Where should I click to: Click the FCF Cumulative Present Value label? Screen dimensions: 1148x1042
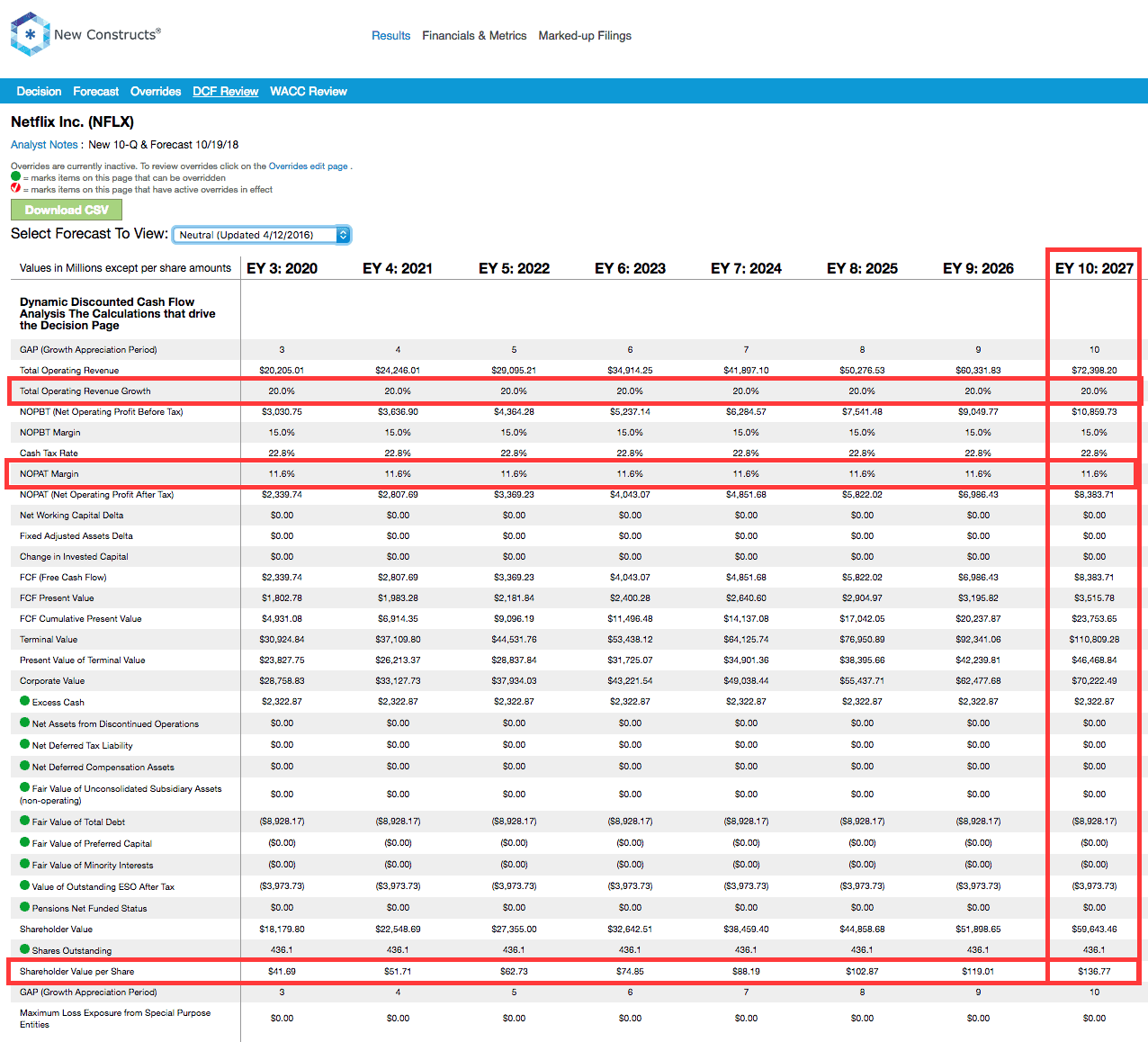pyautogui.click(x=81, y=619)
